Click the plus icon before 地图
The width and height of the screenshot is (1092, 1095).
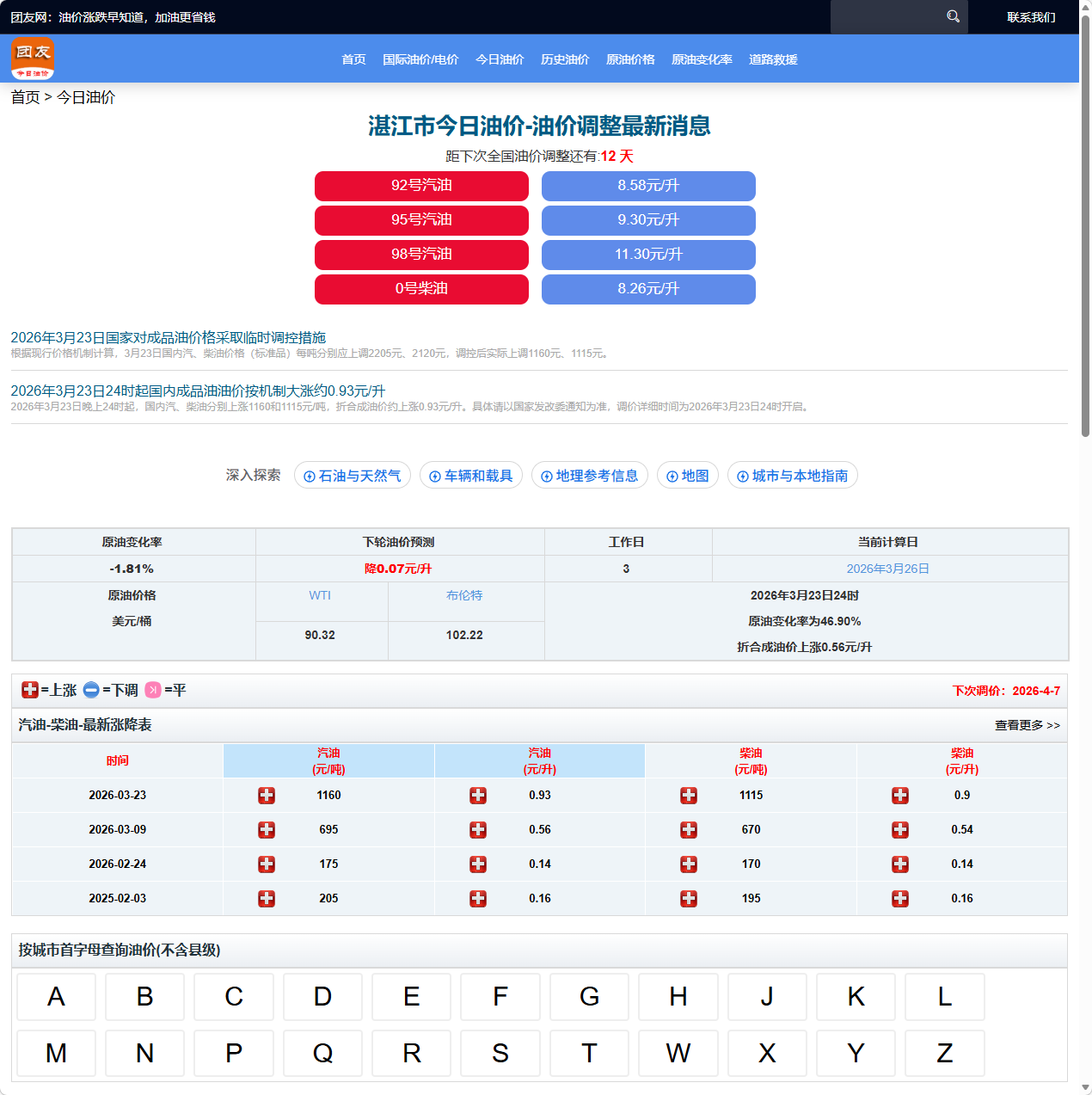point(672,475)
